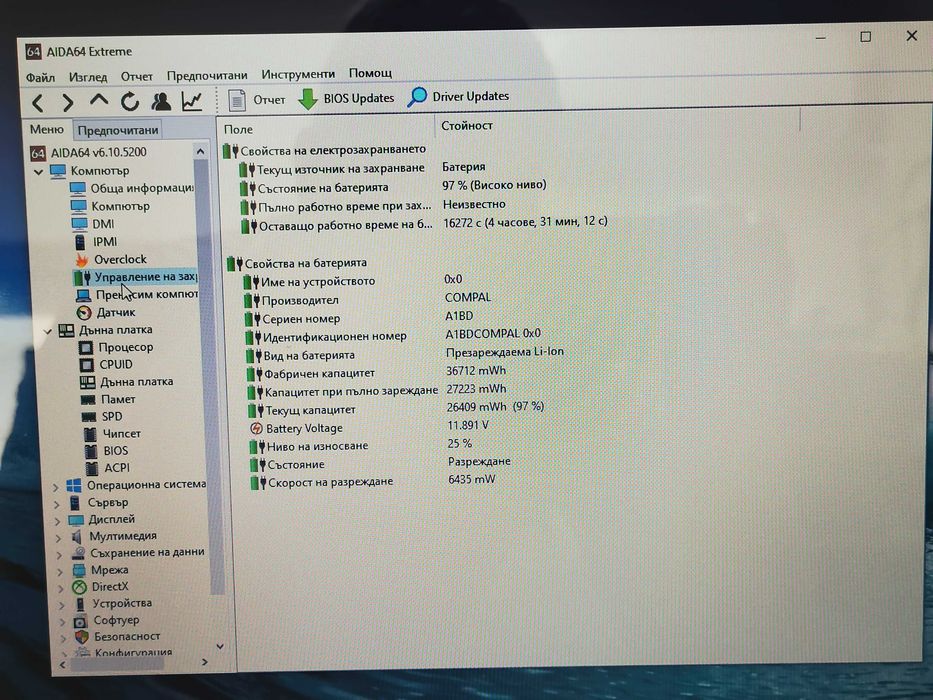The width and height of the screenshot is (933, 700).
Task: Select the Overclock flame item
Action: pos(111,260)
